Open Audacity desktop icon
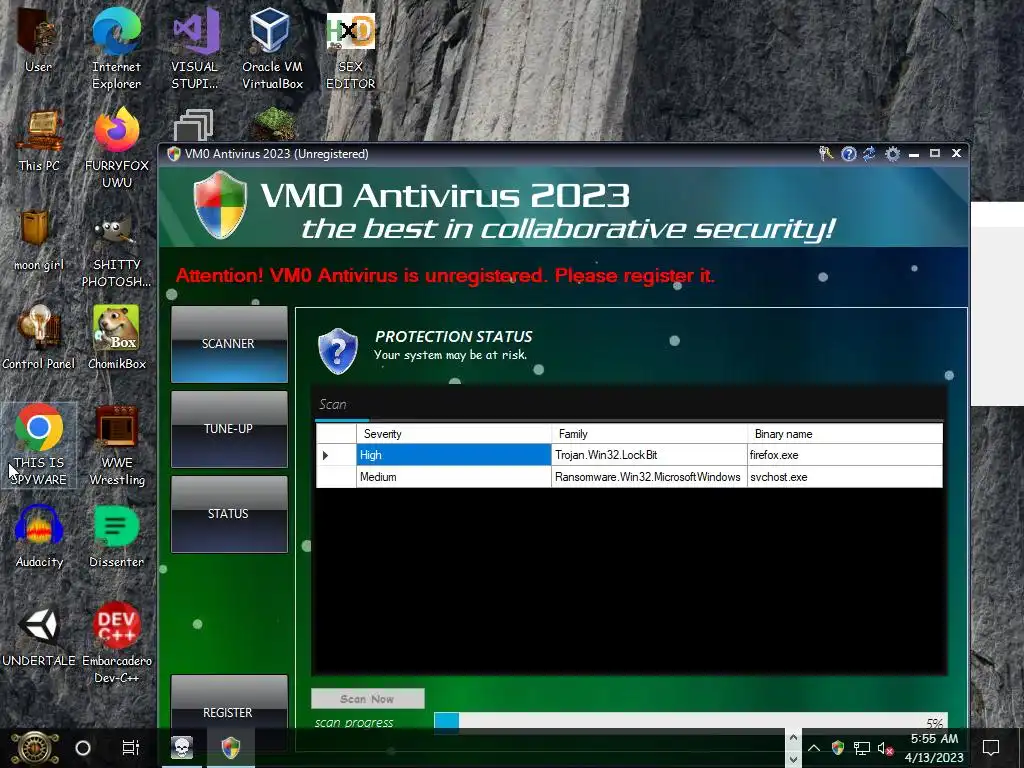The image size is (1024, 768). click(39, 536)
